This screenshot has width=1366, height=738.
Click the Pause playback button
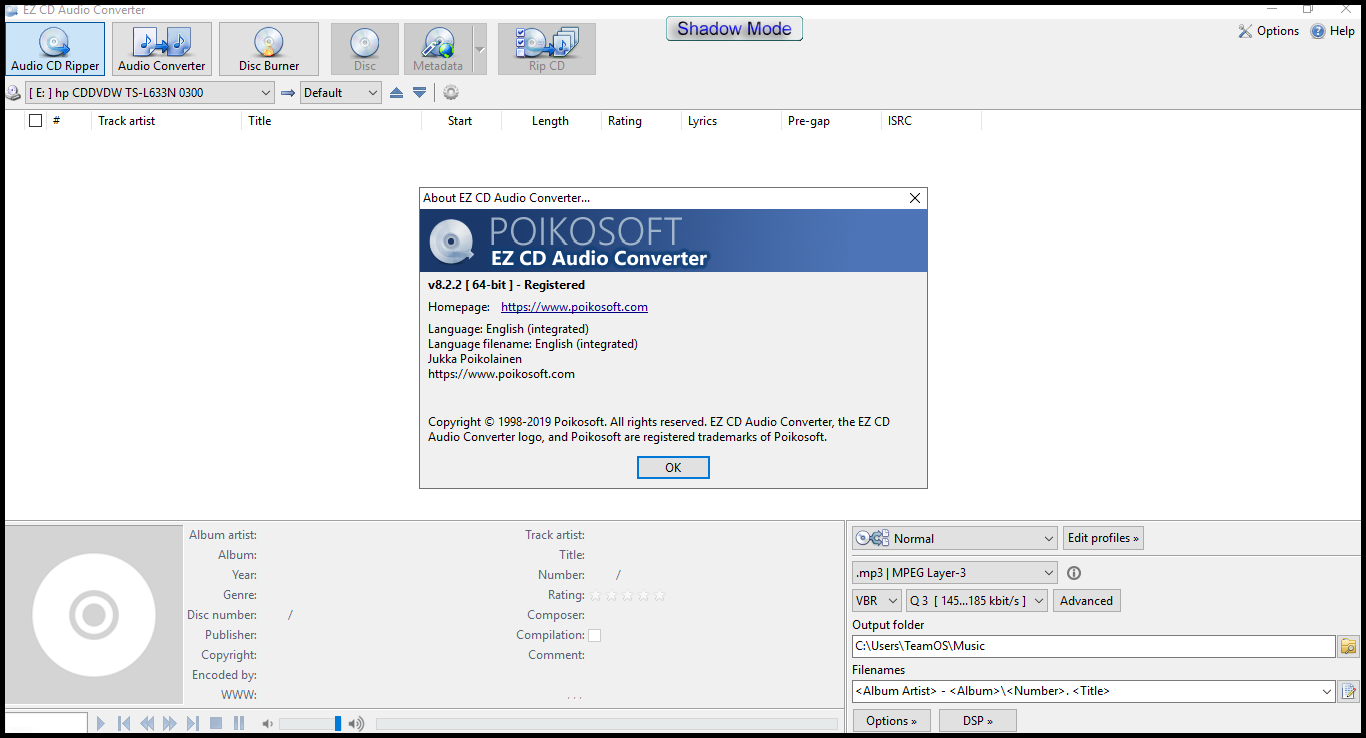click(x=239, y=723)
